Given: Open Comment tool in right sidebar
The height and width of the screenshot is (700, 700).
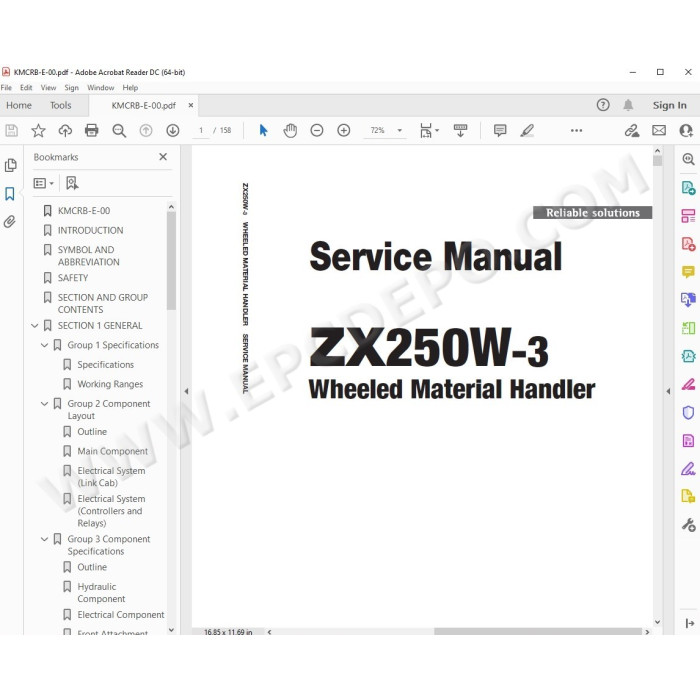Looking at the screenshot, I should point(688,271).
